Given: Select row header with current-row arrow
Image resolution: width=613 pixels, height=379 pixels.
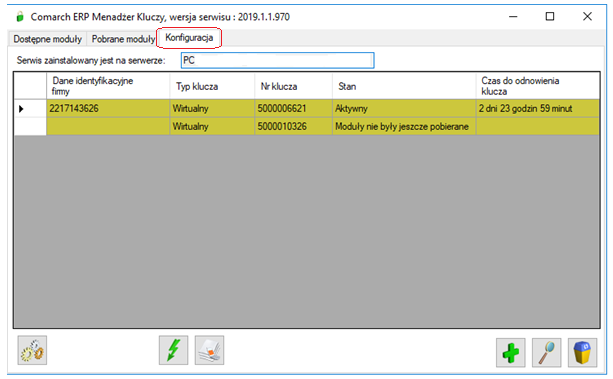Looking at the screenshot, I should [x=30, y=108].
